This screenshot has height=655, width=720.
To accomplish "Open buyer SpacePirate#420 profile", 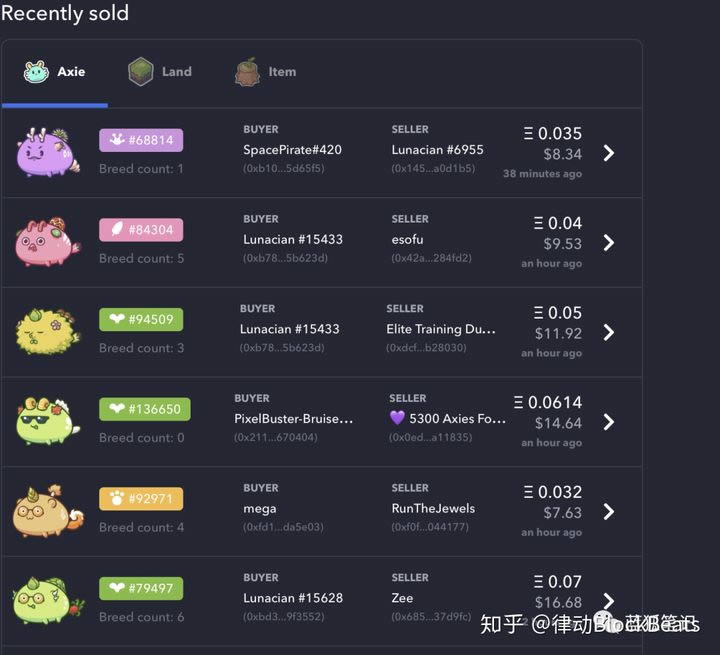I will pyautogui.click(x=292, y=150).
